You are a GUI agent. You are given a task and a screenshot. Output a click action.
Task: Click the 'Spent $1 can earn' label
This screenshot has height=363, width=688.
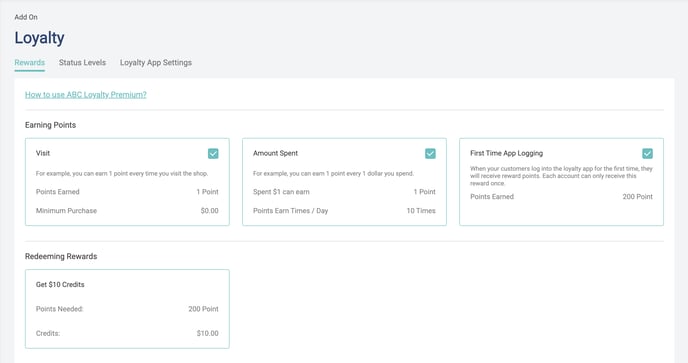(x=281, y=192)
